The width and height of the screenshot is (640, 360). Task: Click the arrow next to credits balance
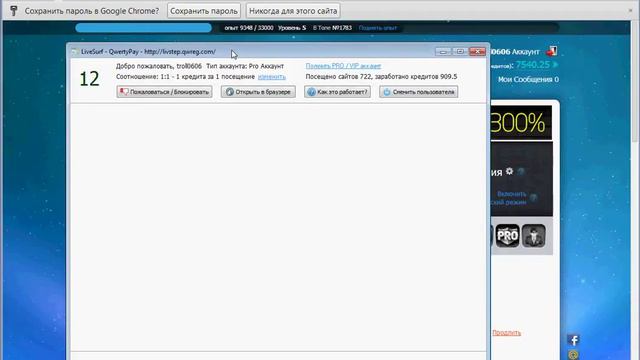[556, 64]
